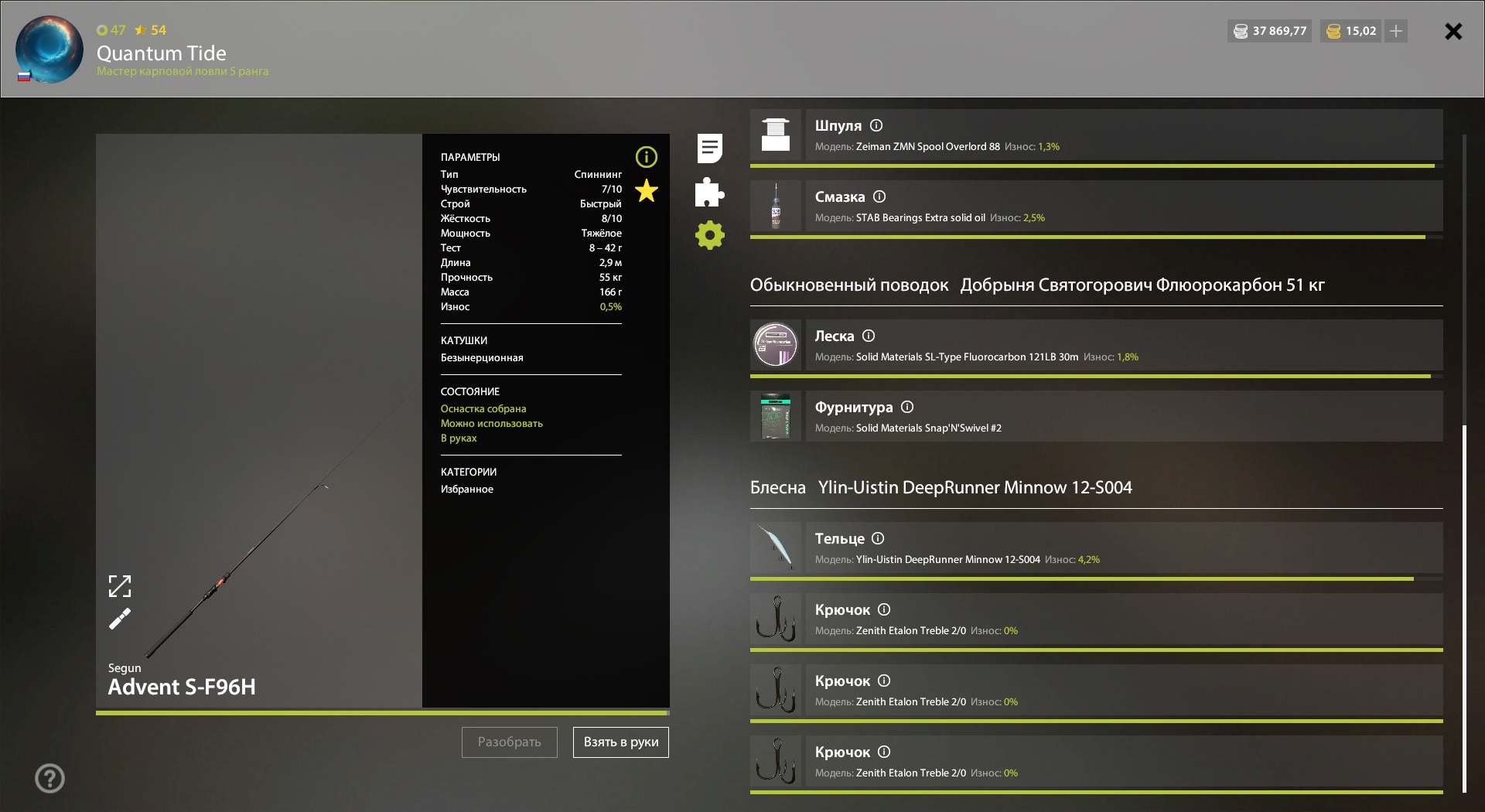Click the info icon on second Крючок row
Image resolution: width=1485 pixels, height=812 pixels.
pos(884,681)
